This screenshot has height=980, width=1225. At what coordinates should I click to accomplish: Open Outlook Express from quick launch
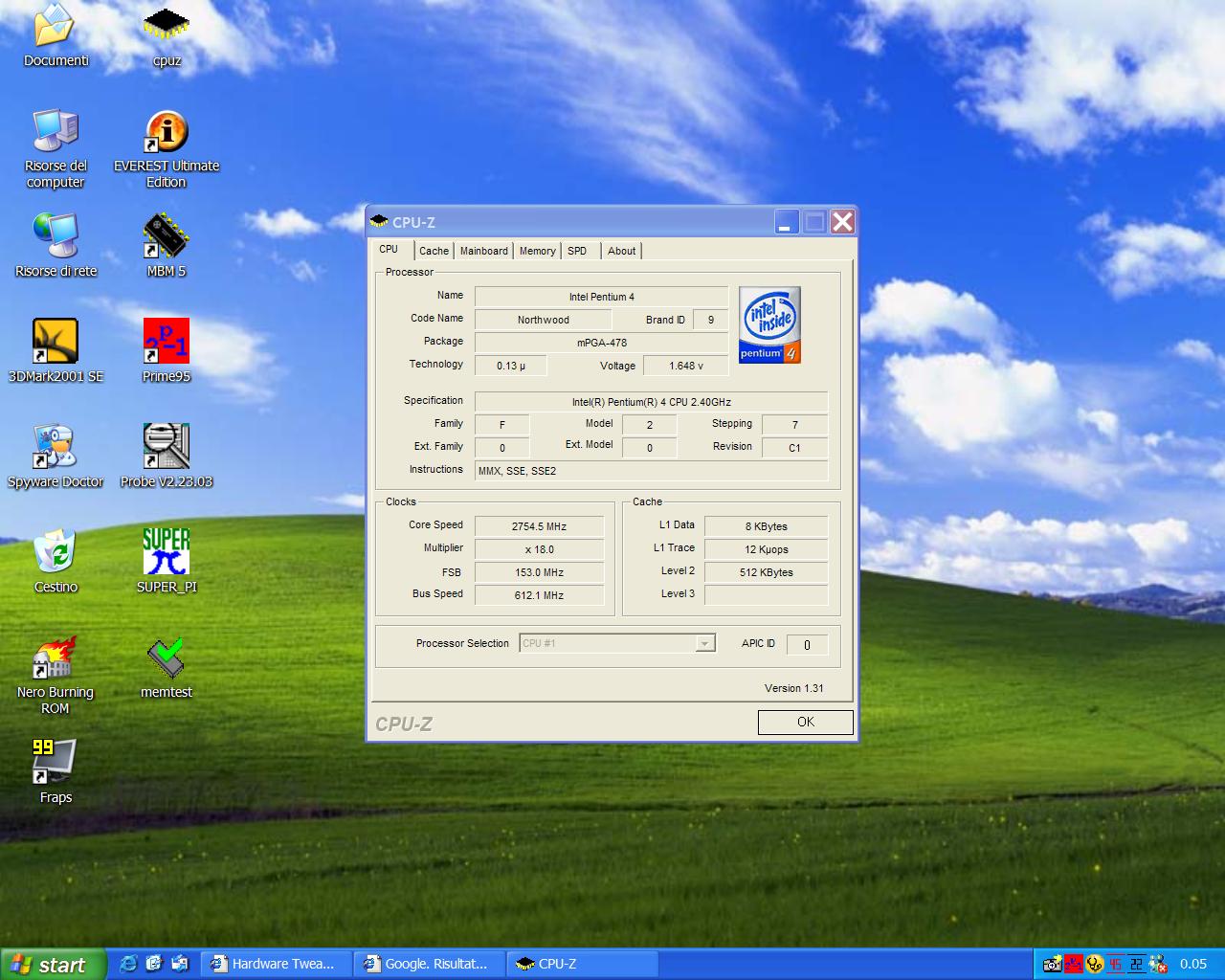coord(180,964)
